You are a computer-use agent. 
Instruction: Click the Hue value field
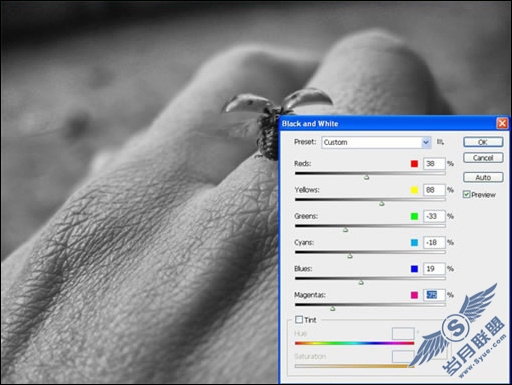pyautogui.click(x=403, y=333)
